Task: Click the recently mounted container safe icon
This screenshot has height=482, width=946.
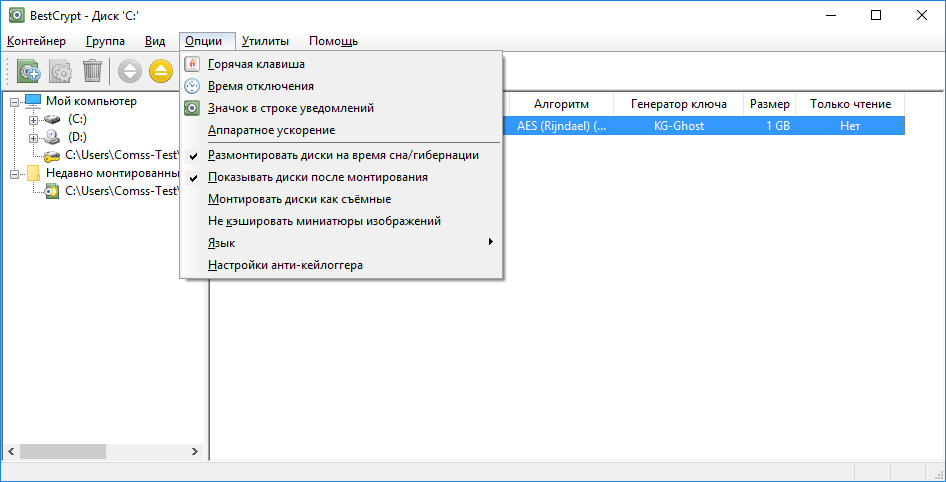Action: pos(52,191)
